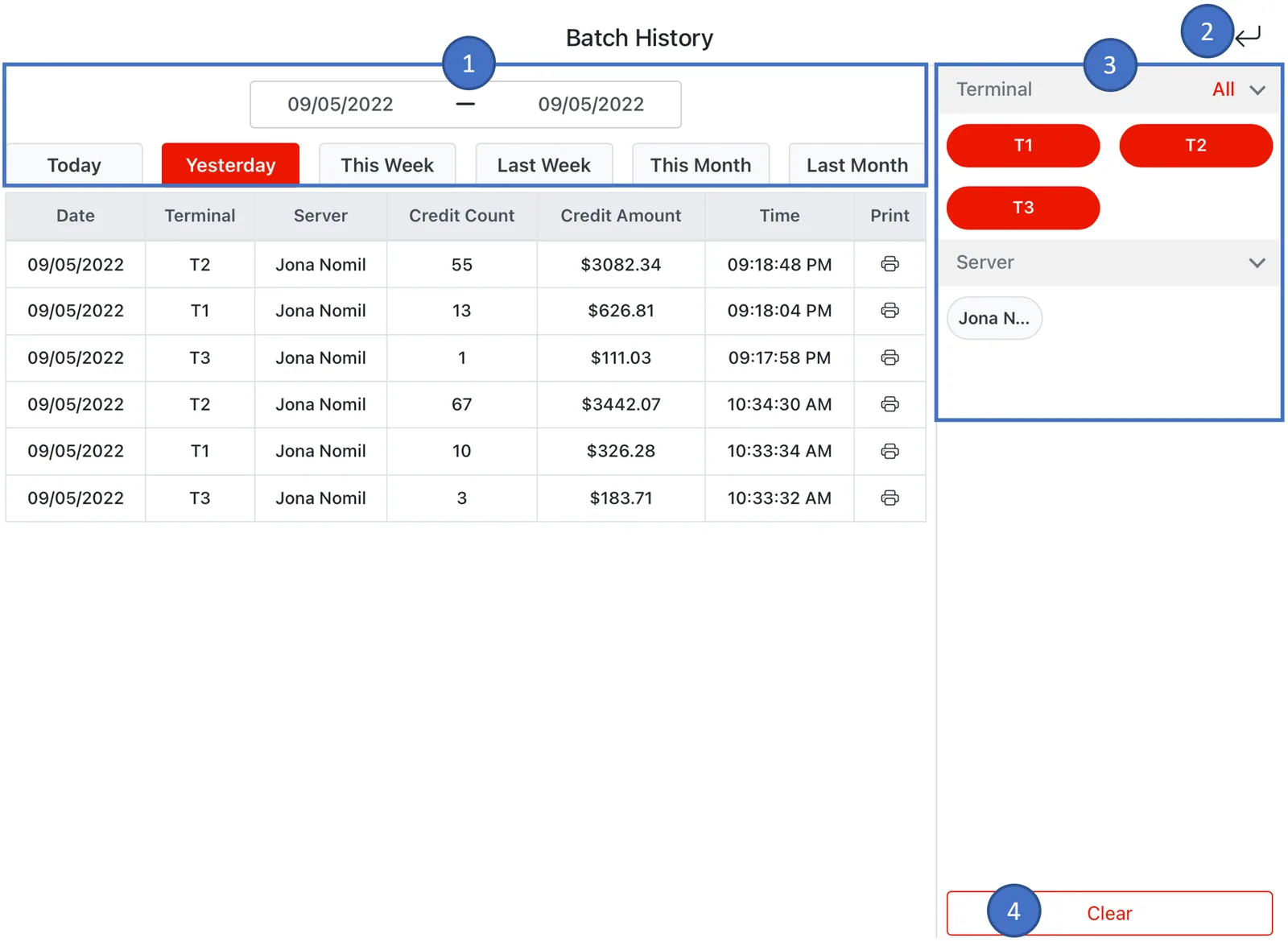Clear all filters
Image resolution: width=1288 pixels, height=942 pixels.
(x=1109, y=913)
